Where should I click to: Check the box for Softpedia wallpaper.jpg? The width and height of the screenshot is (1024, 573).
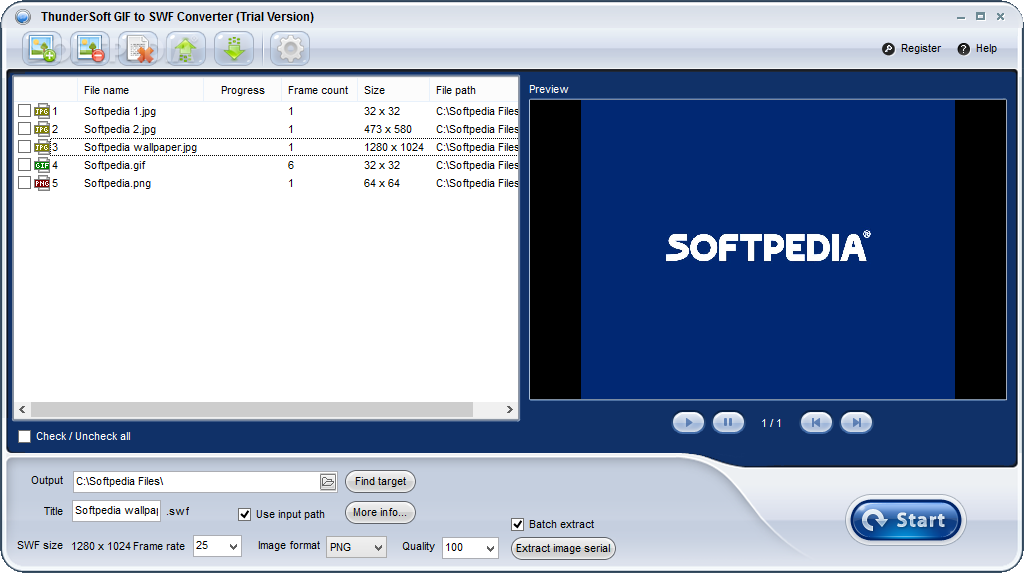24,147
